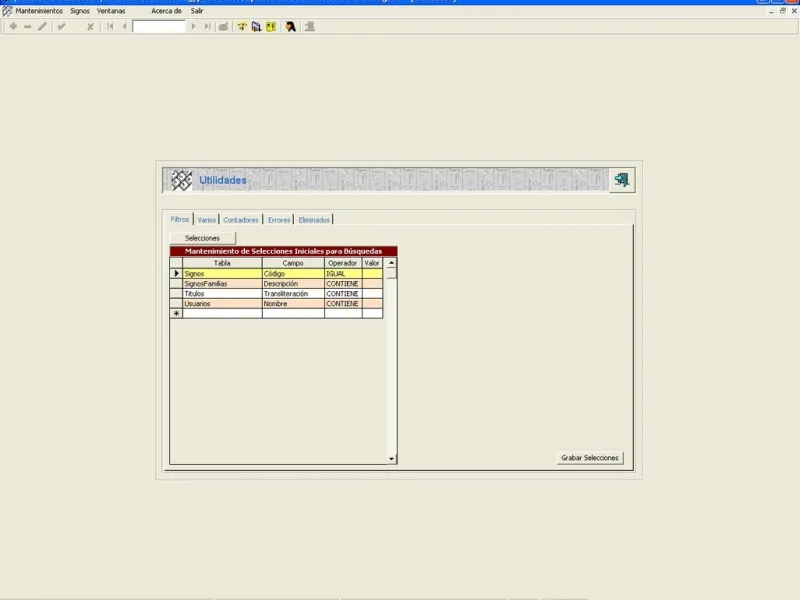Restore the inner window with restore button
Screen dimensions: 800x600
[783, 11]
